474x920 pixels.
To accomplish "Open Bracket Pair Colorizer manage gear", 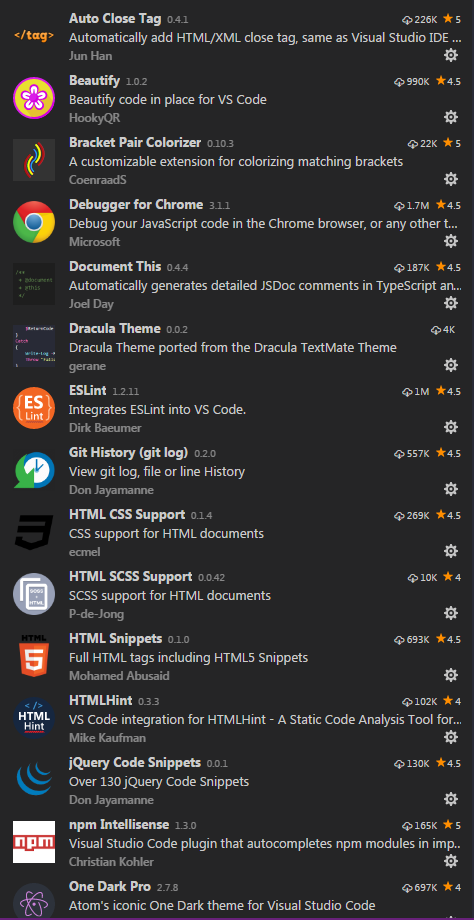I will coord(451,179).
